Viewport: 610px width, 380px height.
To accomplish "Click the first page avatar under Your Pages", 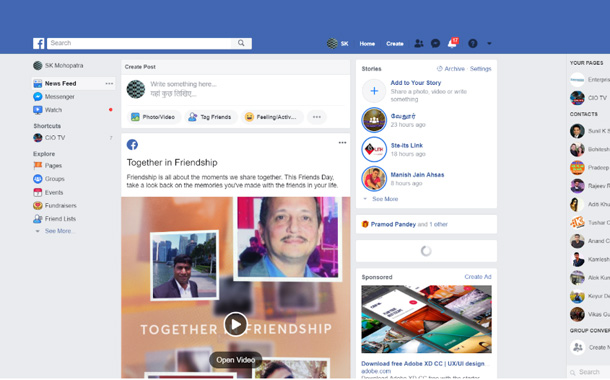I will click(x=577, y=79).
